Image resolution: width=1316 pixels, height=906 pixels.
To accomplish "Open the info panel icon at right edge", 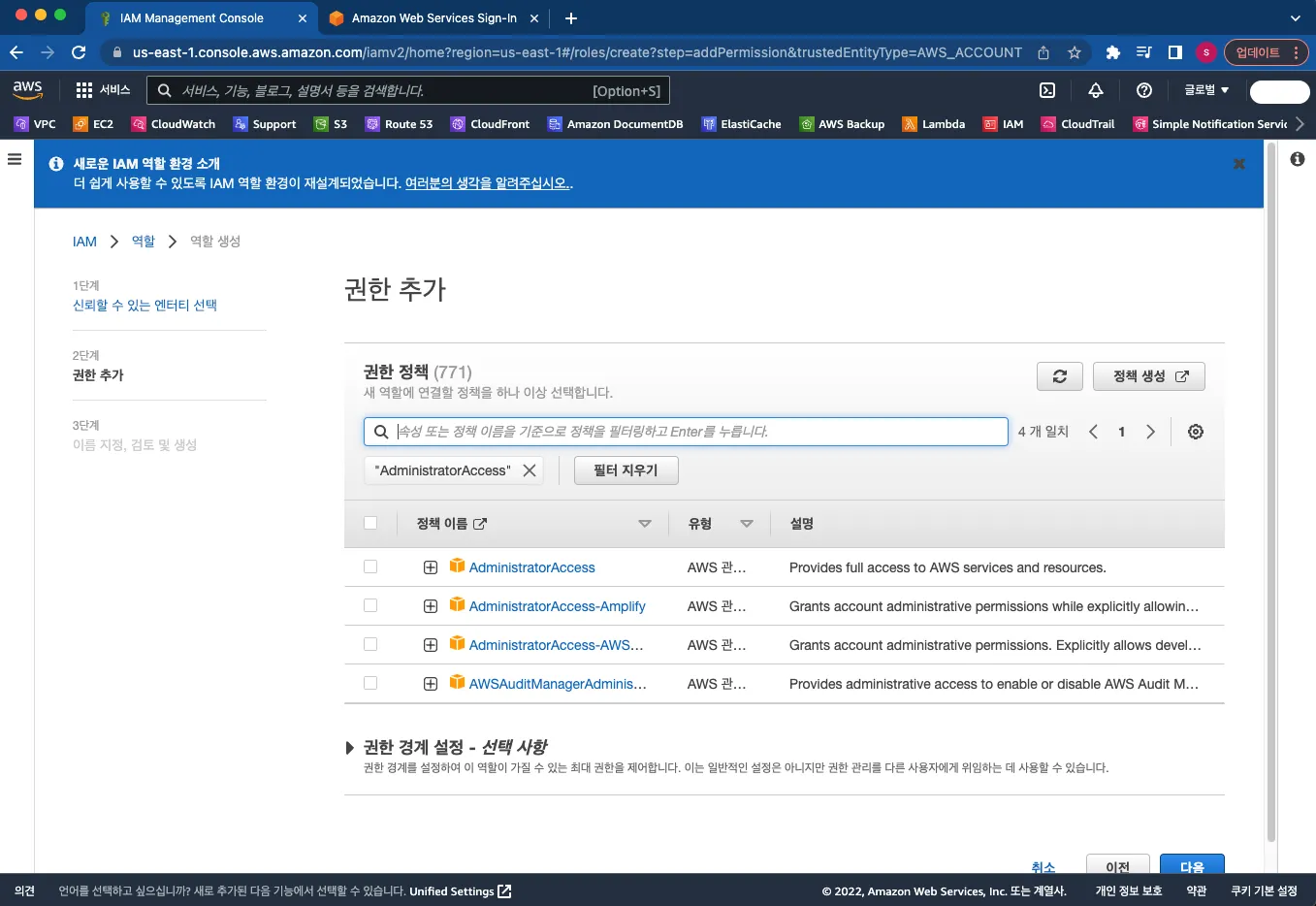I will pyautogui.click(x=1298, y=159).
